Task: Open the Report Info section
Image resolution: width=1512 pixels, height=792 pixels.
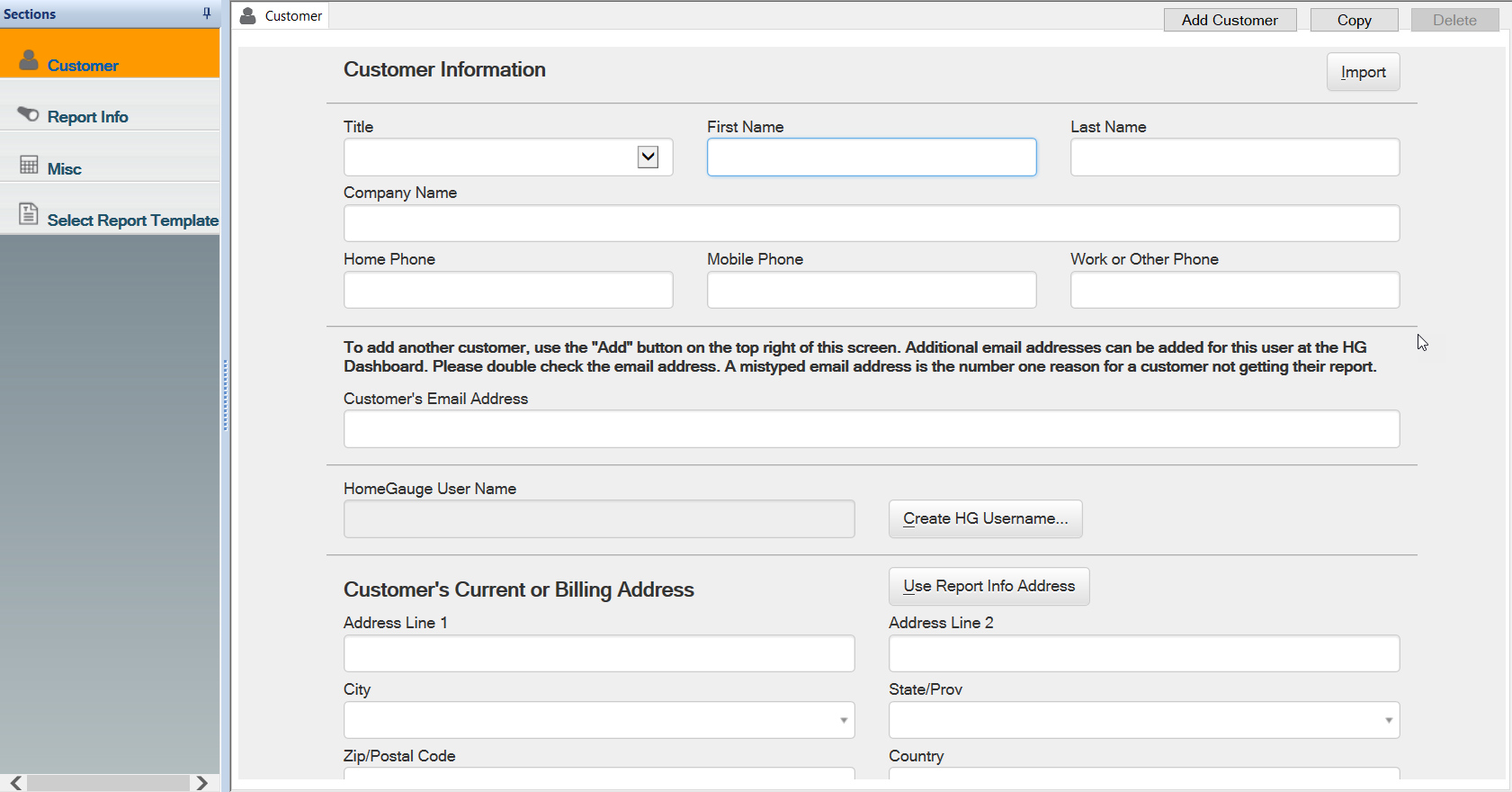Action: [x=87, y=117]
